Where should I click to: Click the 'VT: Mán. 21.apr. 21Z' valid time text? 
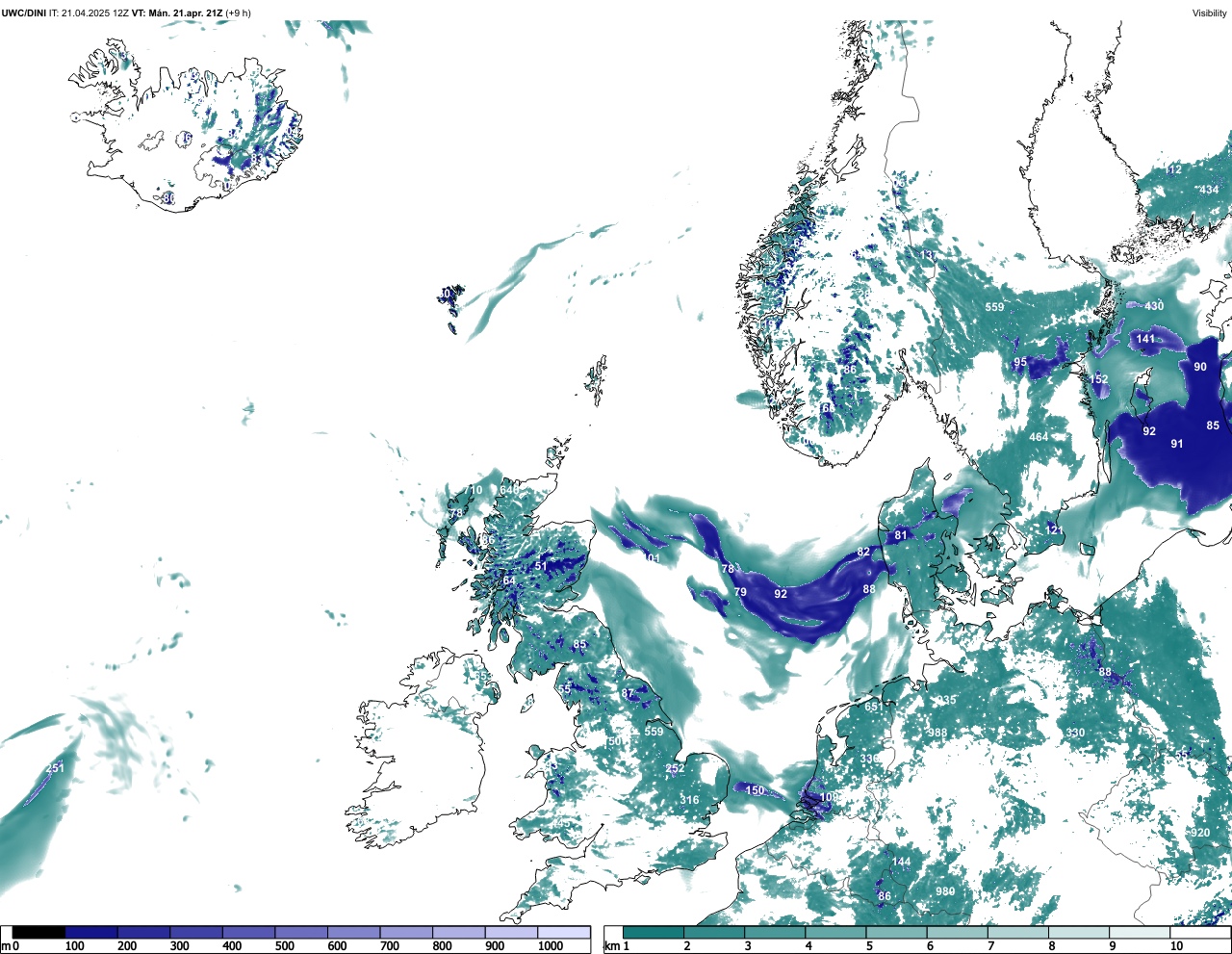(176, 13)
